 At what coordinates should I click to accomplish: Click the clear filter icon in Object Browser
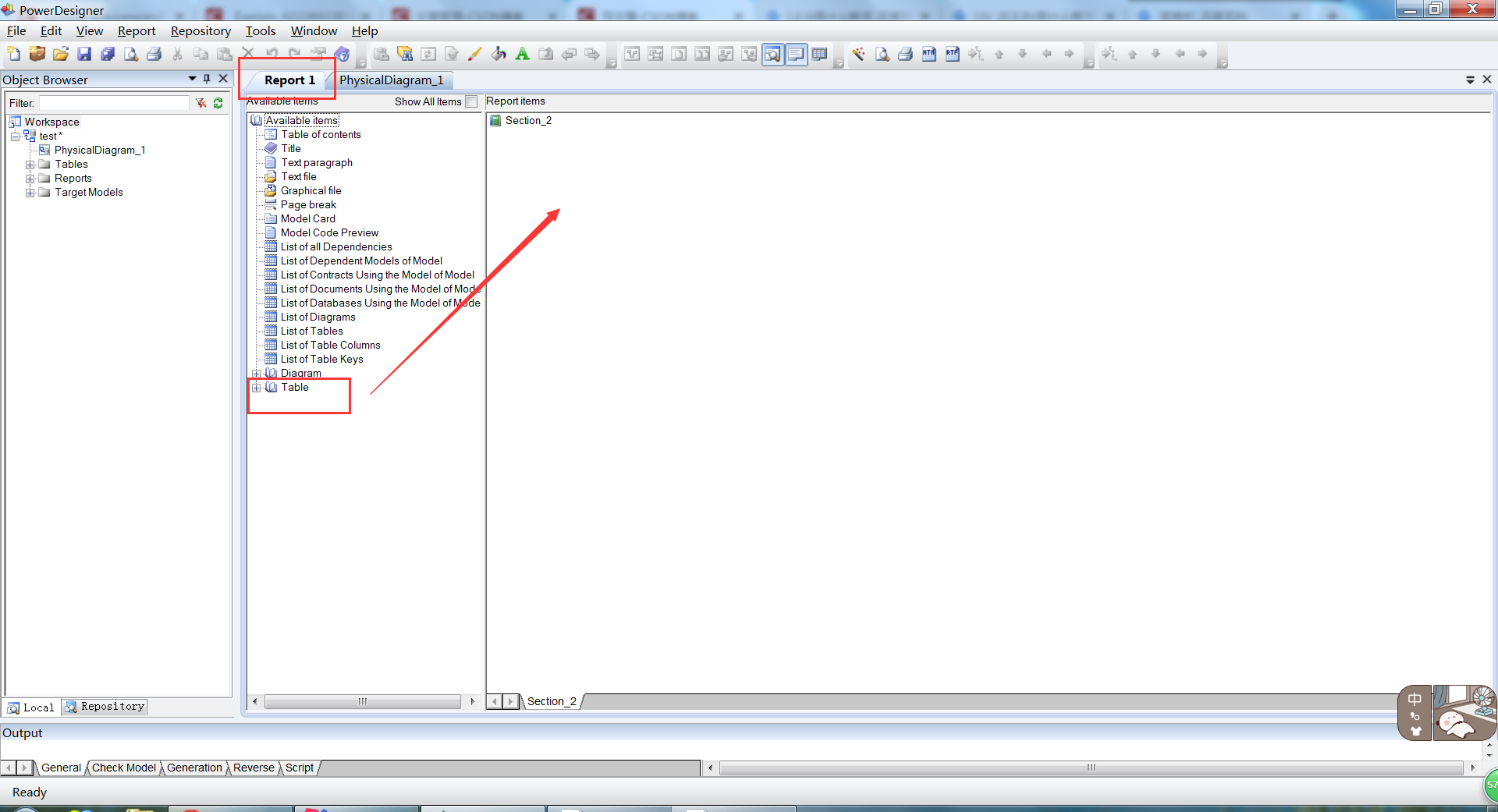[x=201, y=103]
